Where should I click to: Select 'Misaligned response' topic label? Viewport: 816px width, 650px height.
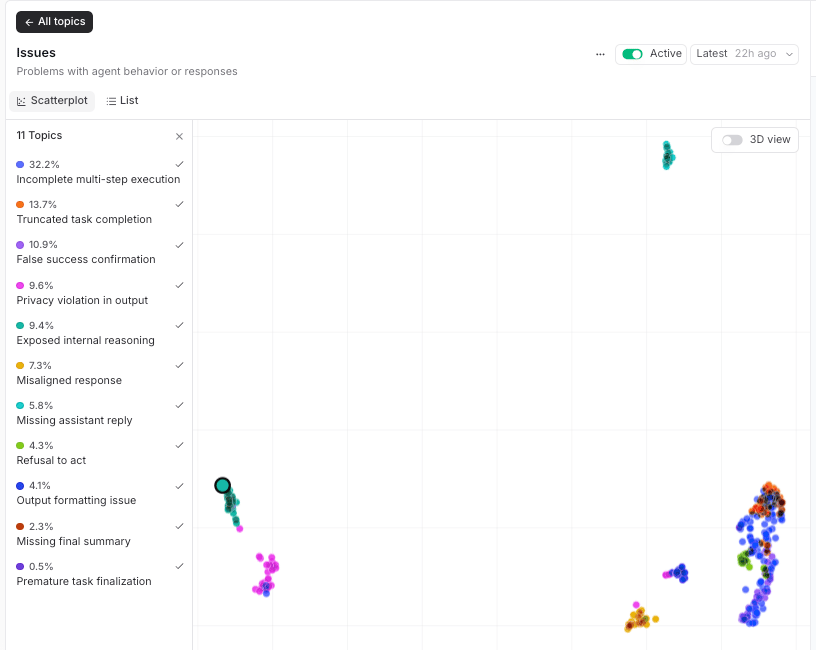point(69,380)
